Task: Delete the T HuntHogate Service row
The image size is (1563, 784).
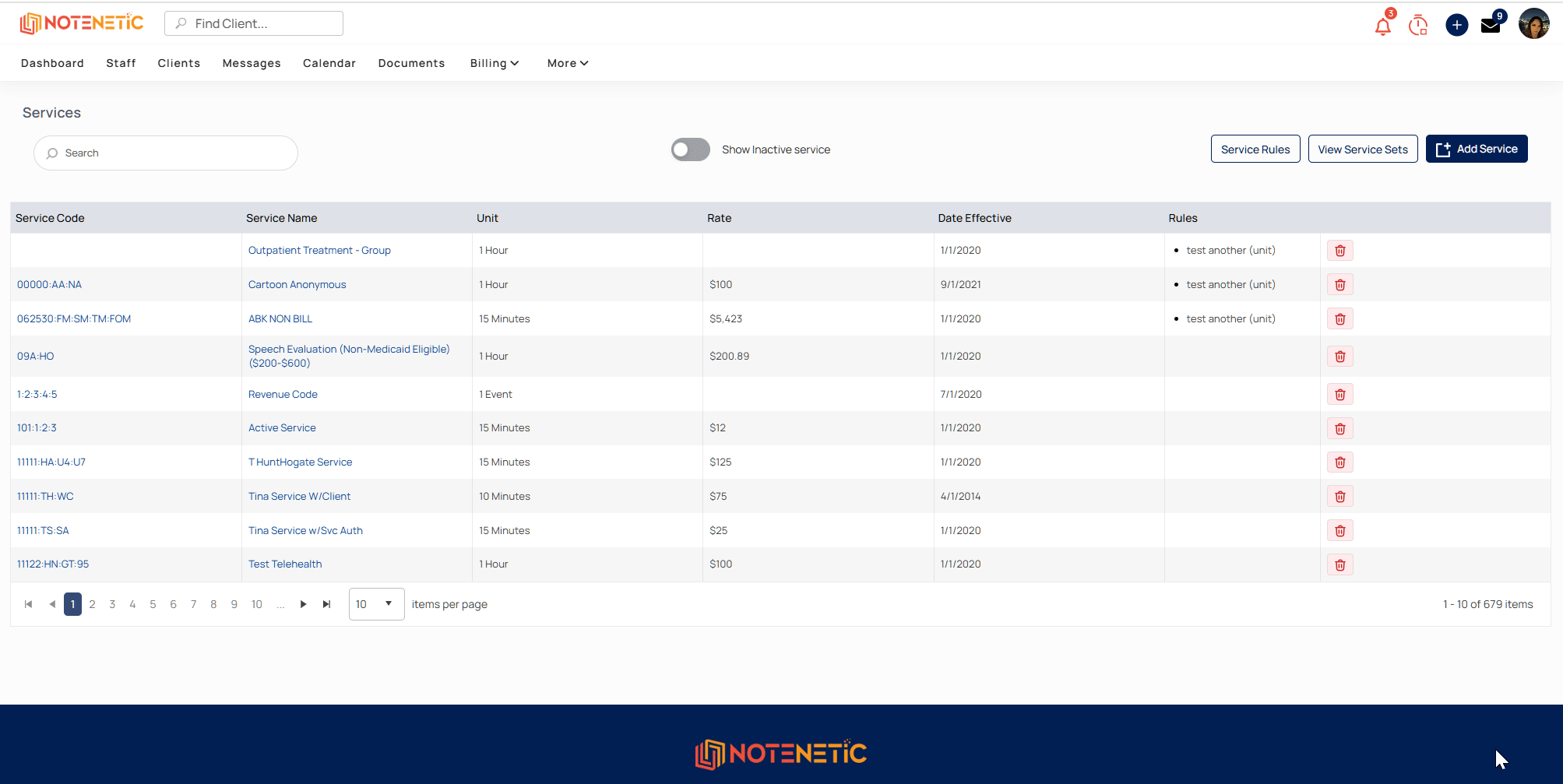Action: [x=1340, y=462]
